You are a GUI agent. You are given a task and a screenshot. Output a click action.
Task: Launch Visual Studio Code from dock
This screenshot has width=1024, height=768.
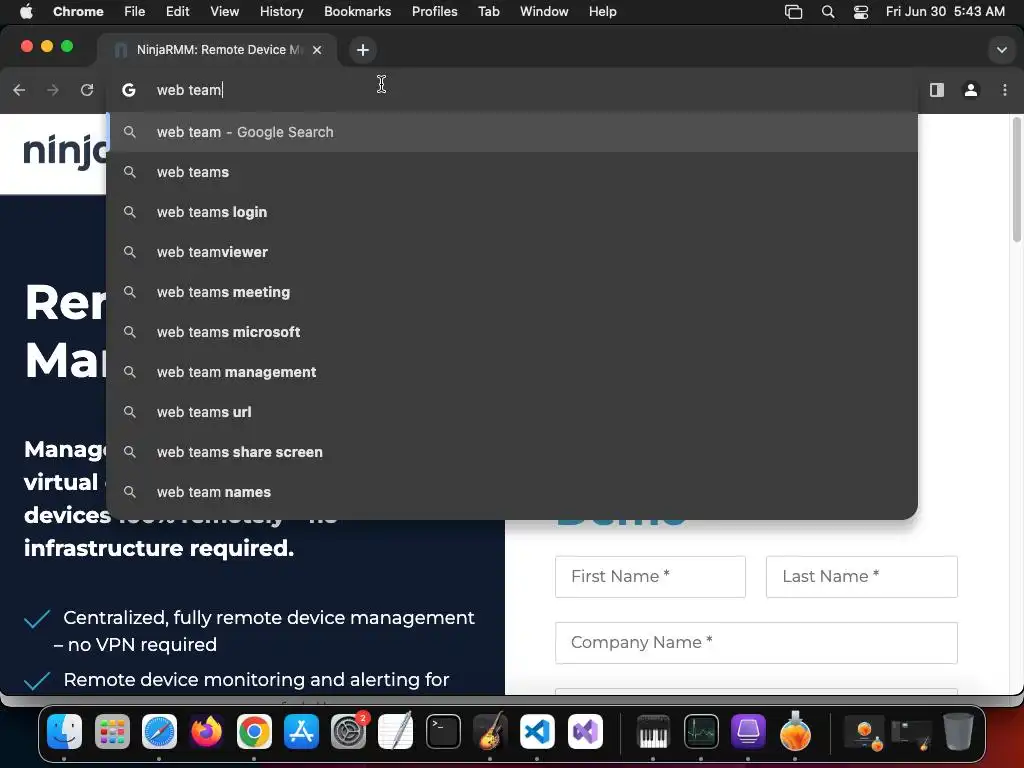537,731
